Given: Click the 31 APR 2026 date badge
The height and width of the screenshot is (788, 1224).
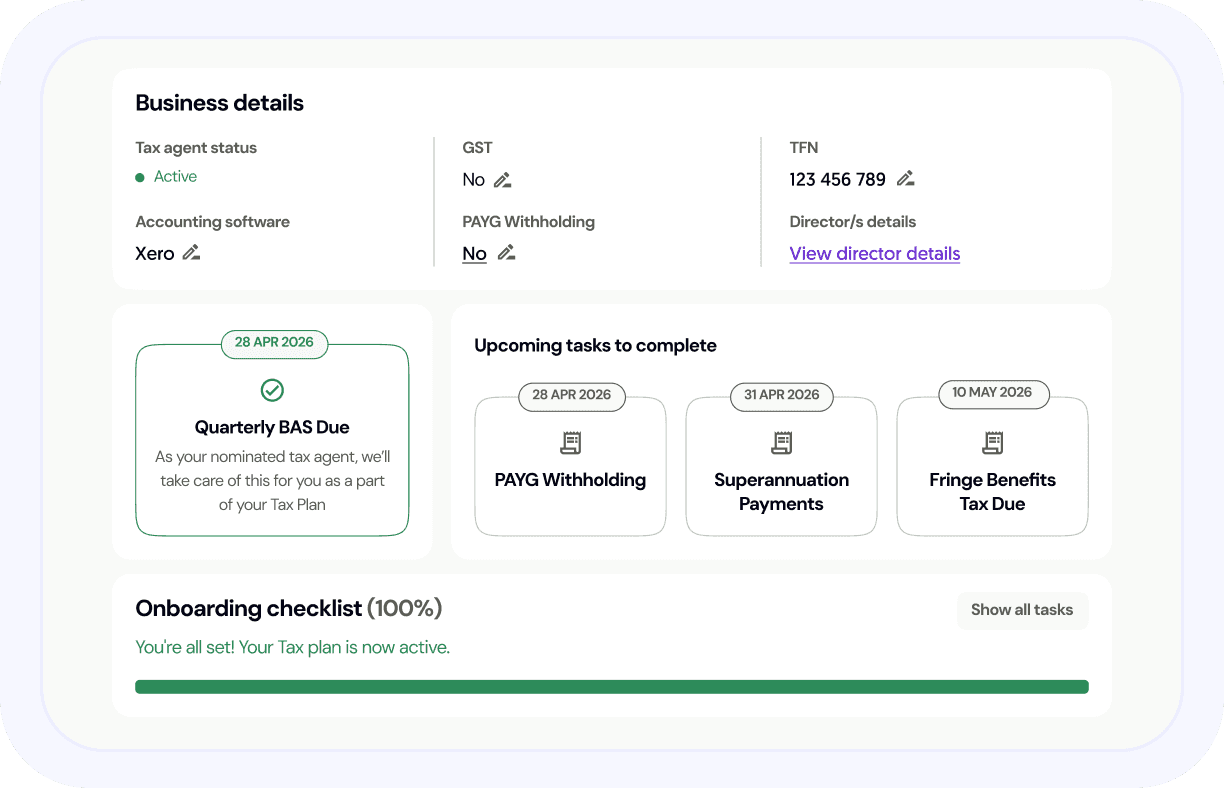Looking at the screenshot, I should [x=781, y=395].
